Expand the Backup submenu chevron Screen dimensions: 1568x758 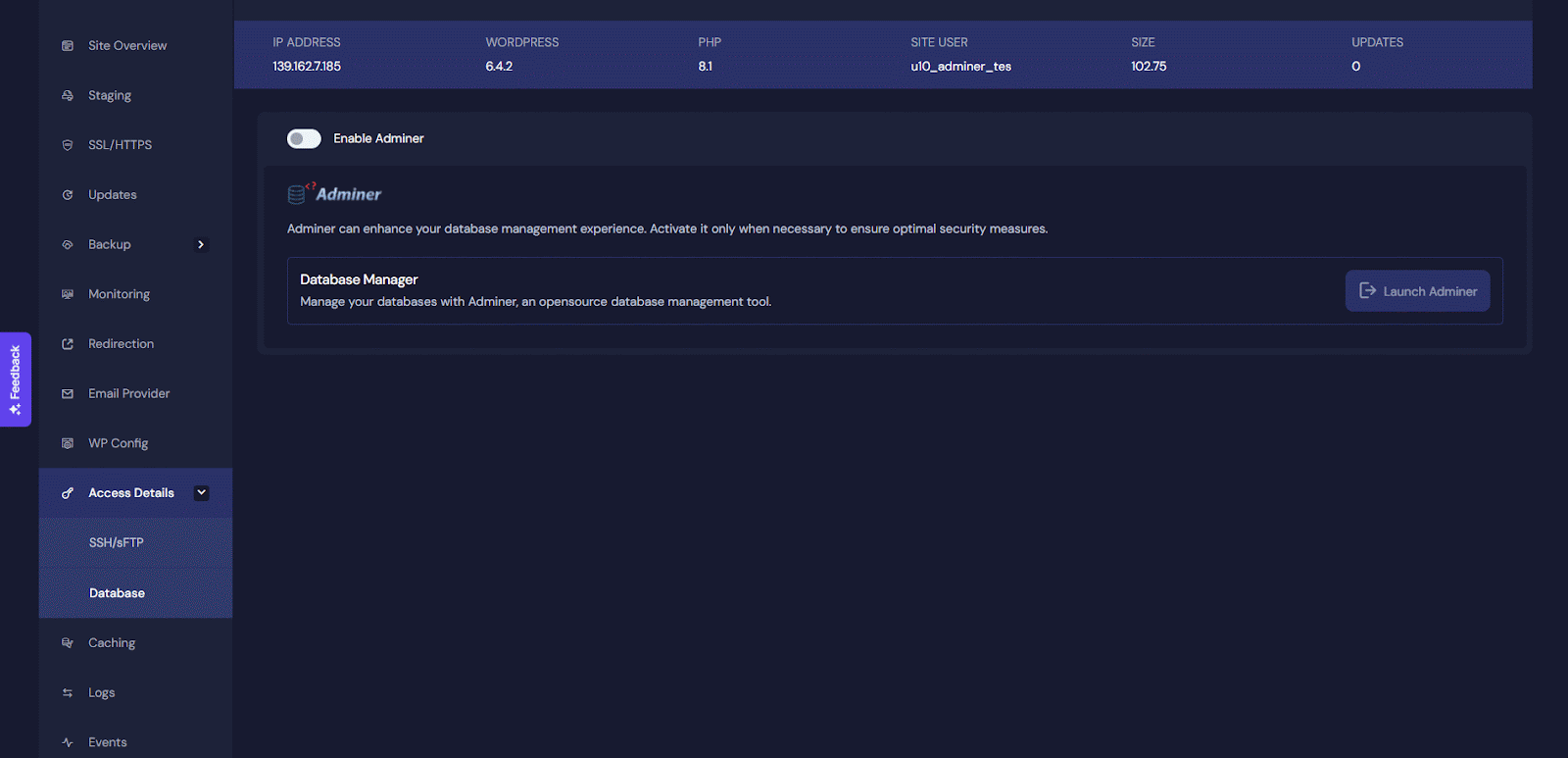pos(201,245)
